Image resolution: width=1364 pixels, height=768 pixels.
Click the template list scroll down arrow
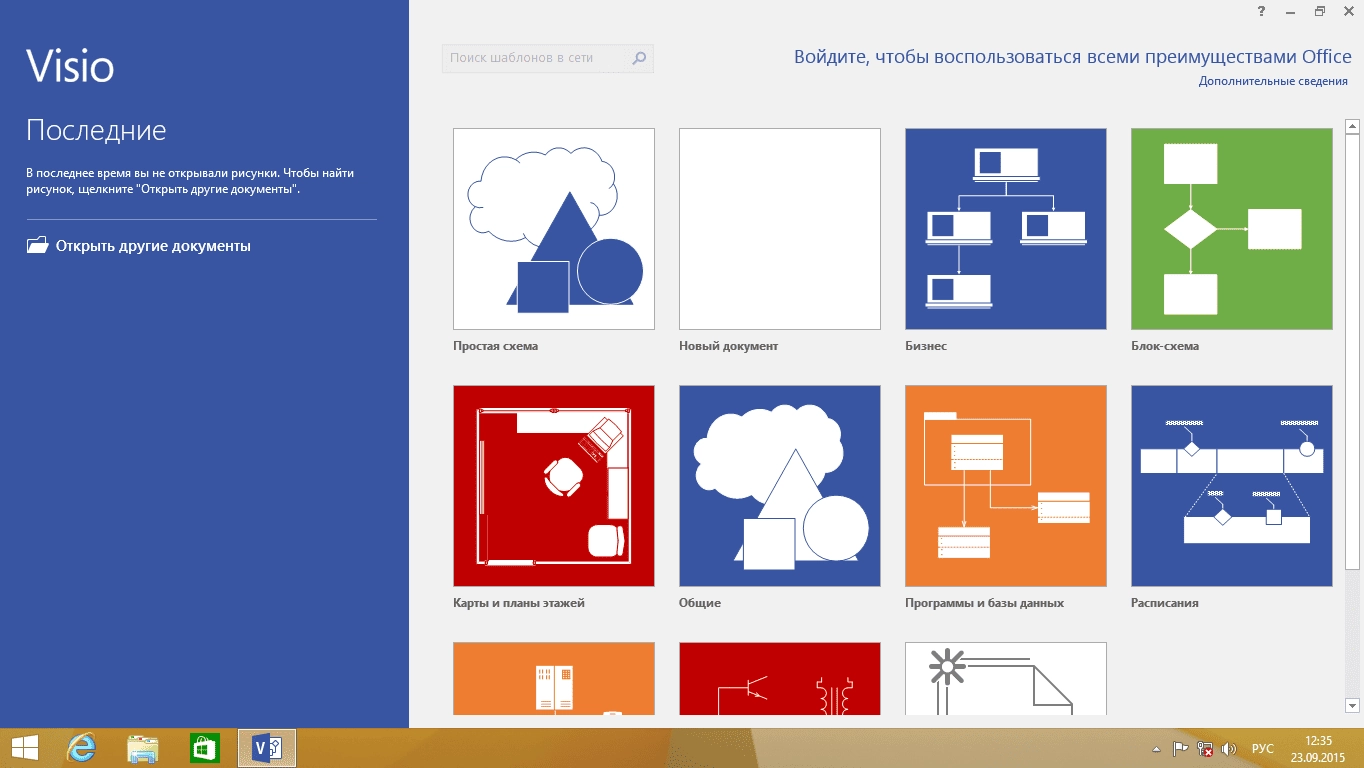pos(1352,705)
